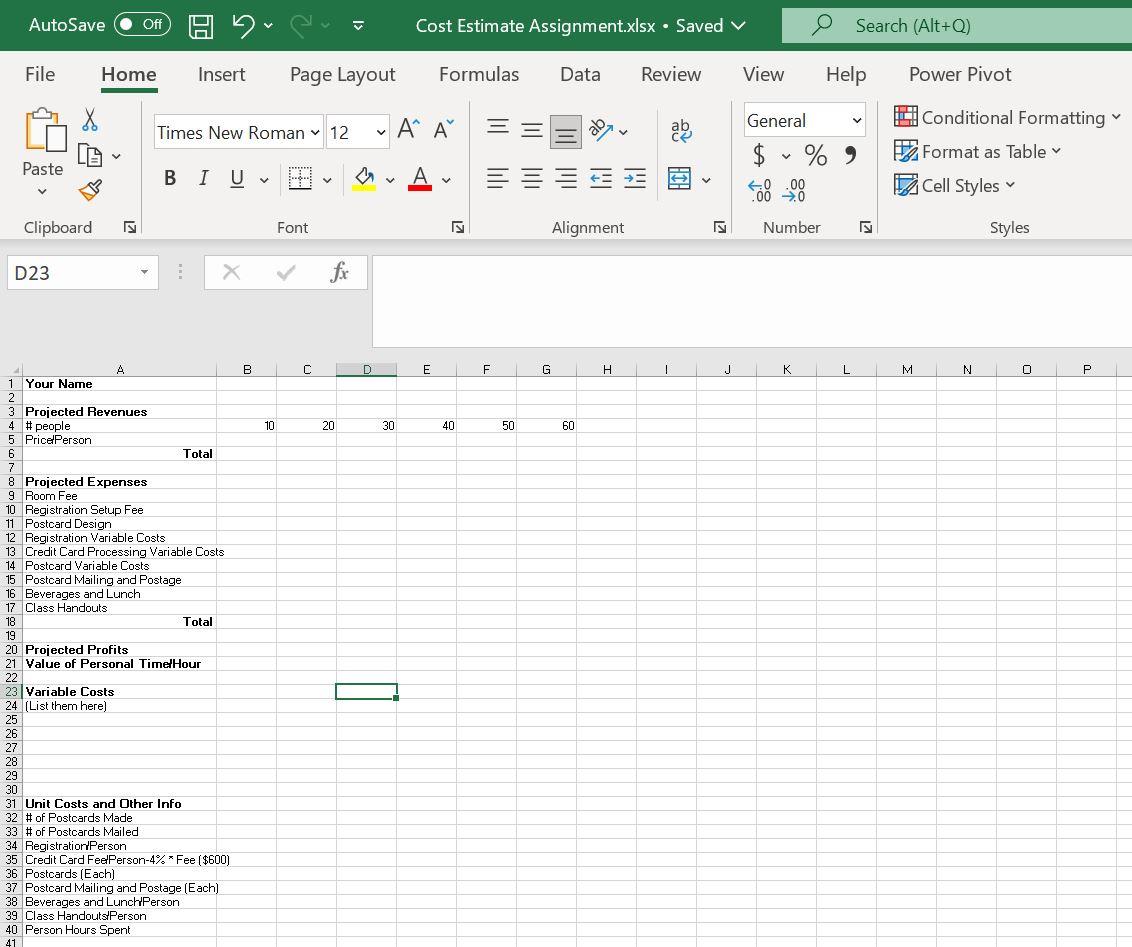Select the red Font Color swatch
The width and height of the screenshot is (1132, 947).
419,178
